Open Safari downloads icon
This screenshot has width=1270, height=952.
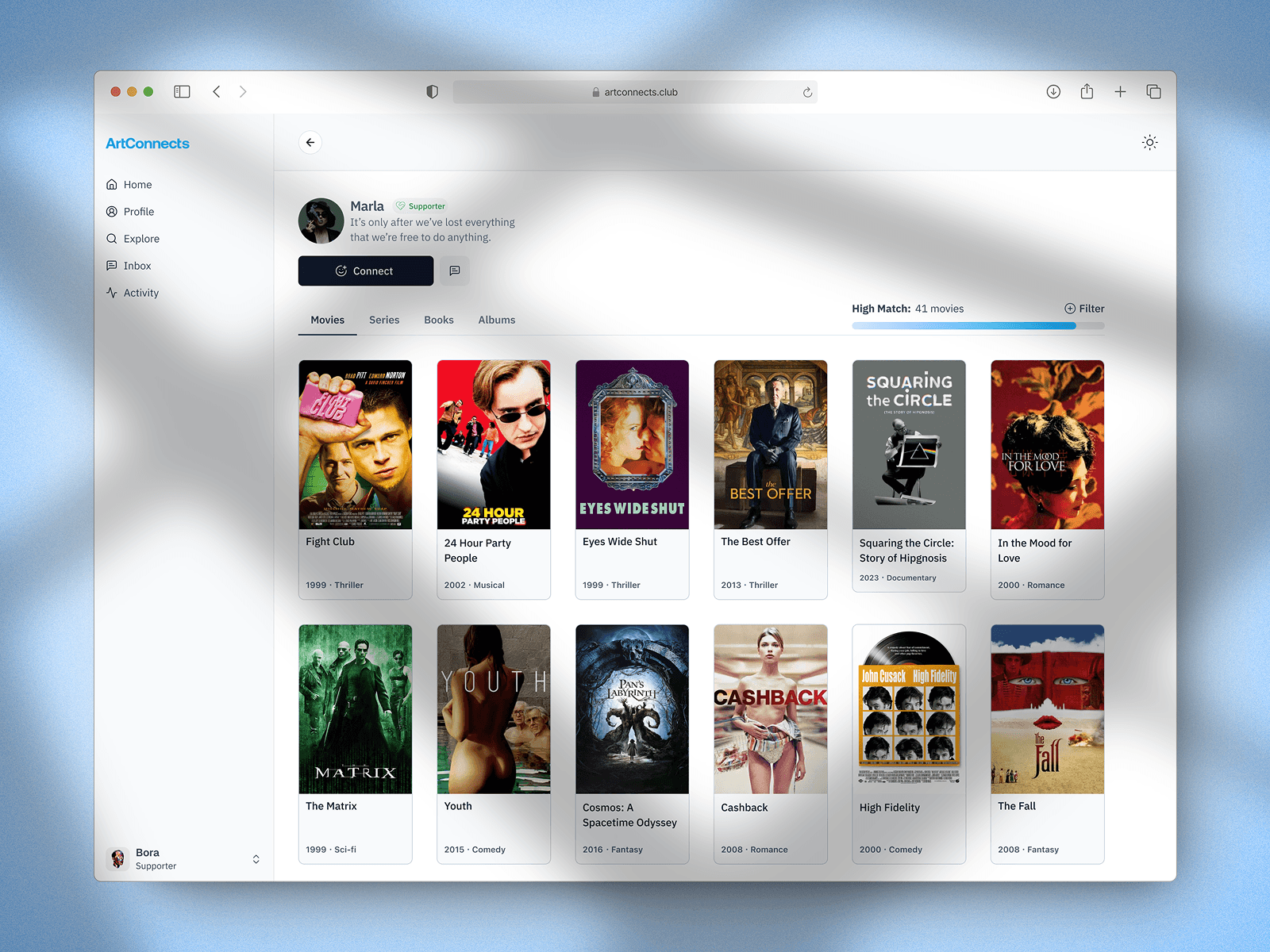pyautogui.click(x=1053, y=92)
